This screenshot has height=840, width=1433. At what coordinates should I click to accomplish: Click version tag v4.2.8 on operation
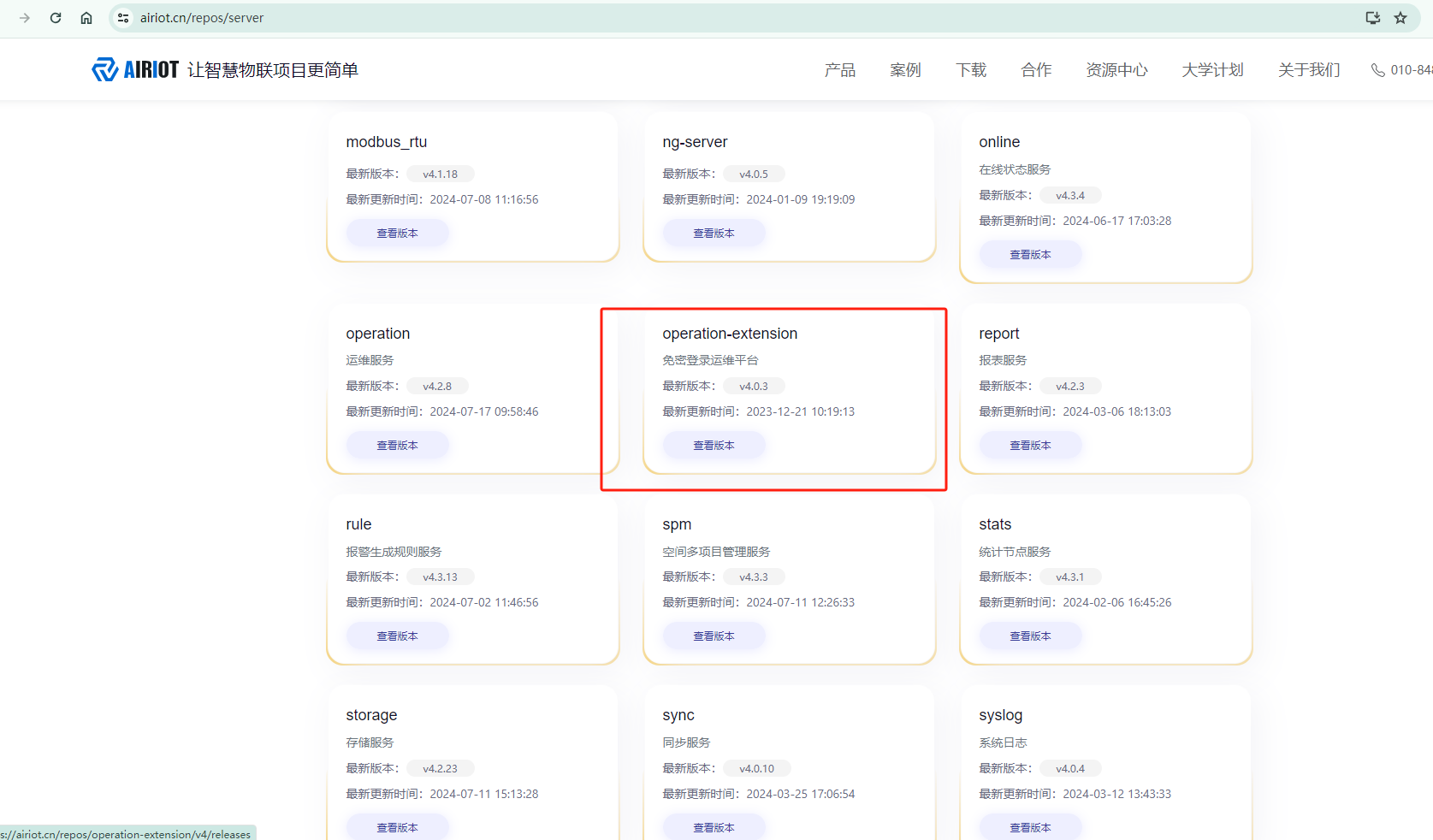coord(437,386)
